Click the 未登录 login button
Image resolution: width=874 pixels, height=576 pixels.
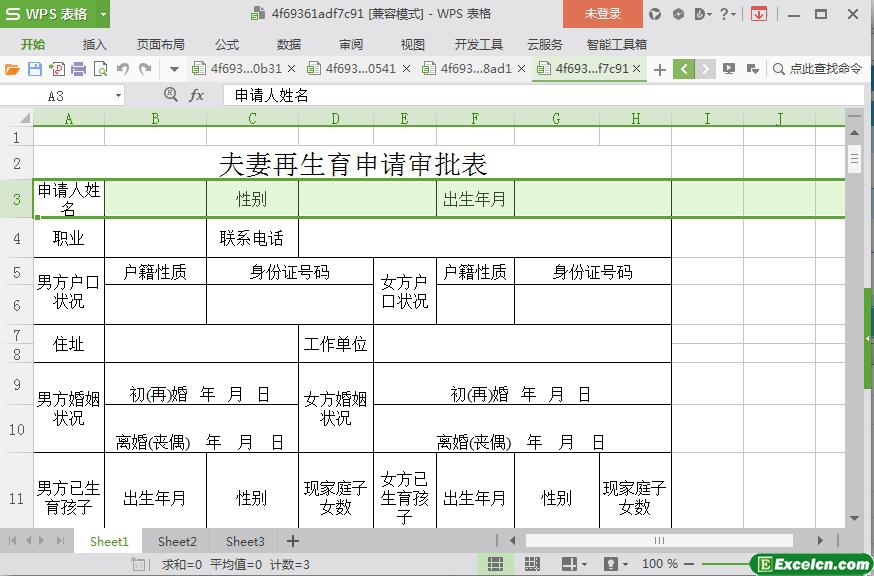pos(602,14)
